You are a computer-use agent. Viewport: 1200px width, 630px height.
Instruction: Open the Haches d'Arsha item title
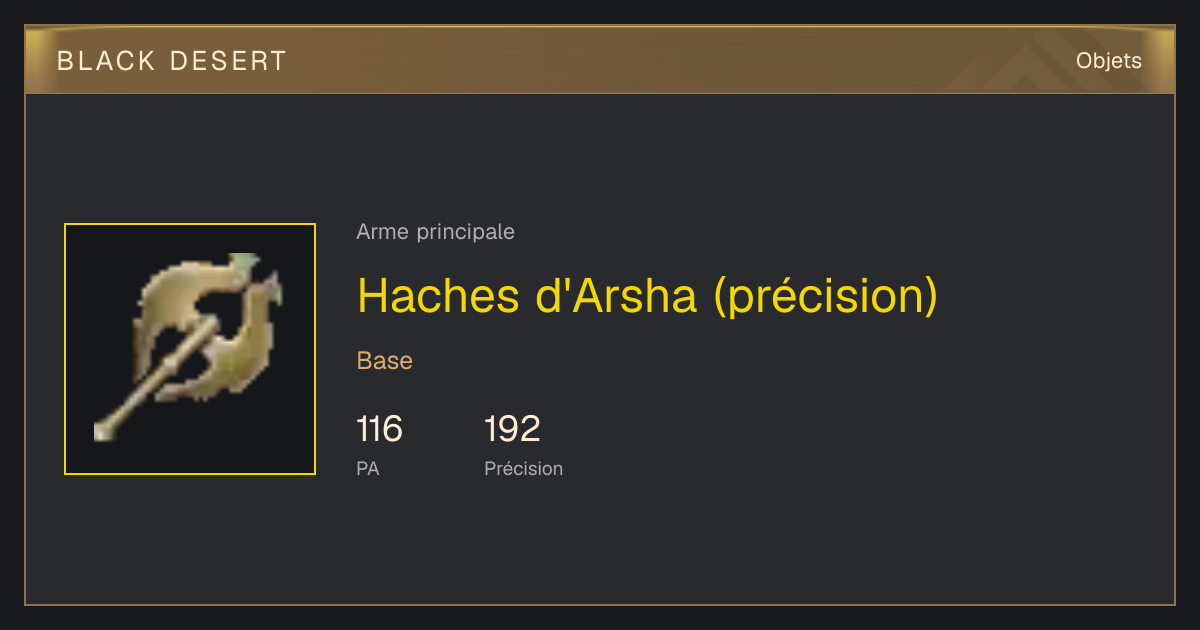(648, 296)
